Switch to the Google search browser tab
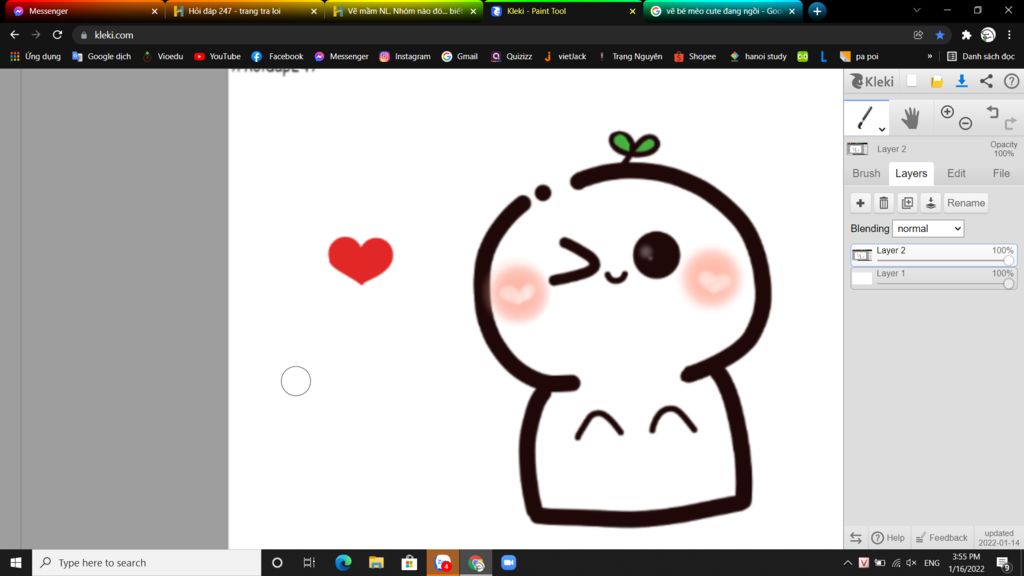The height and width of the screenshot is (576, 1024). coord(722,11)
